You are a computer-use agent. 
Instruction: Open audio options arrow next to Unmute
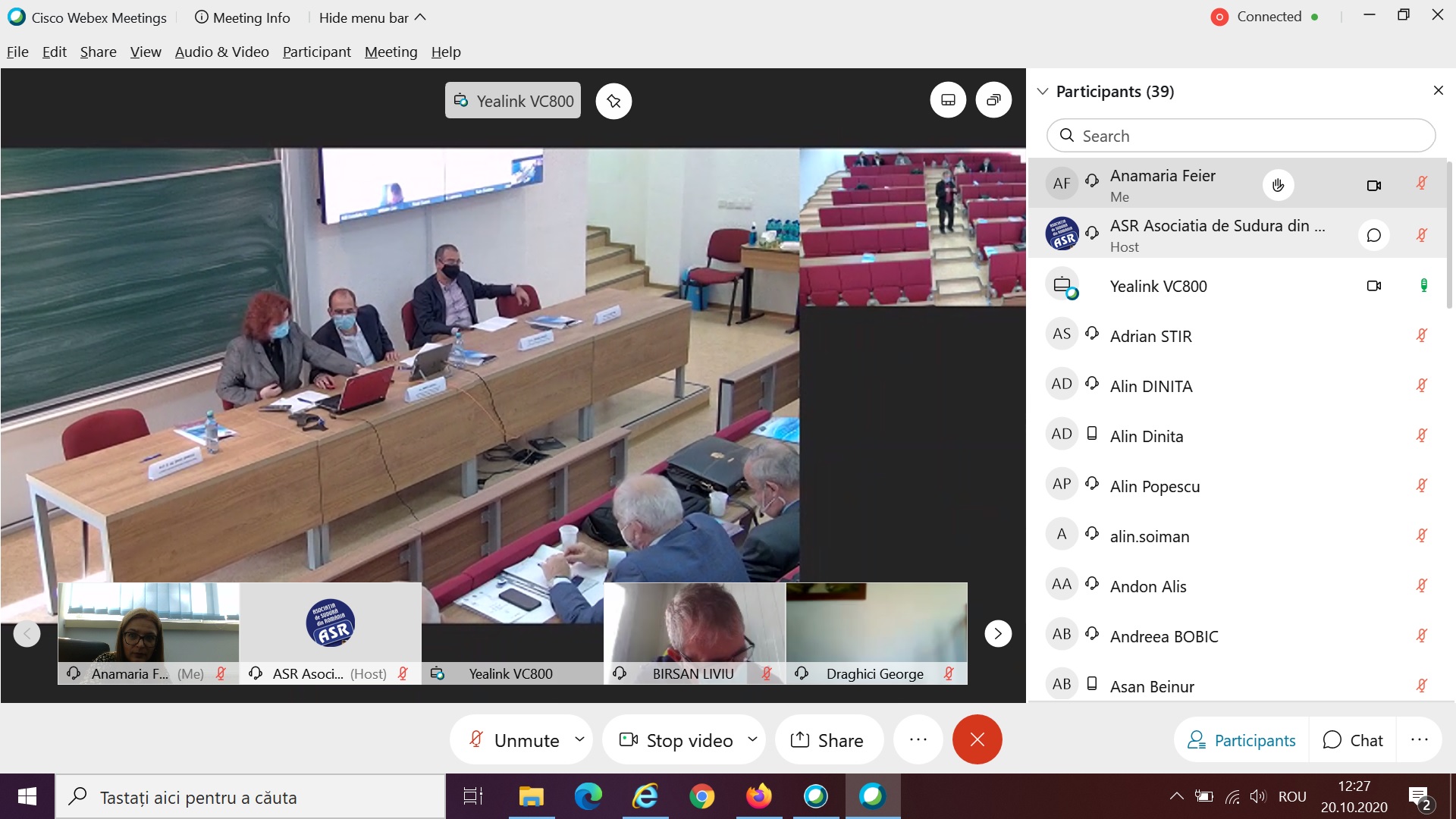pos(580,739)
